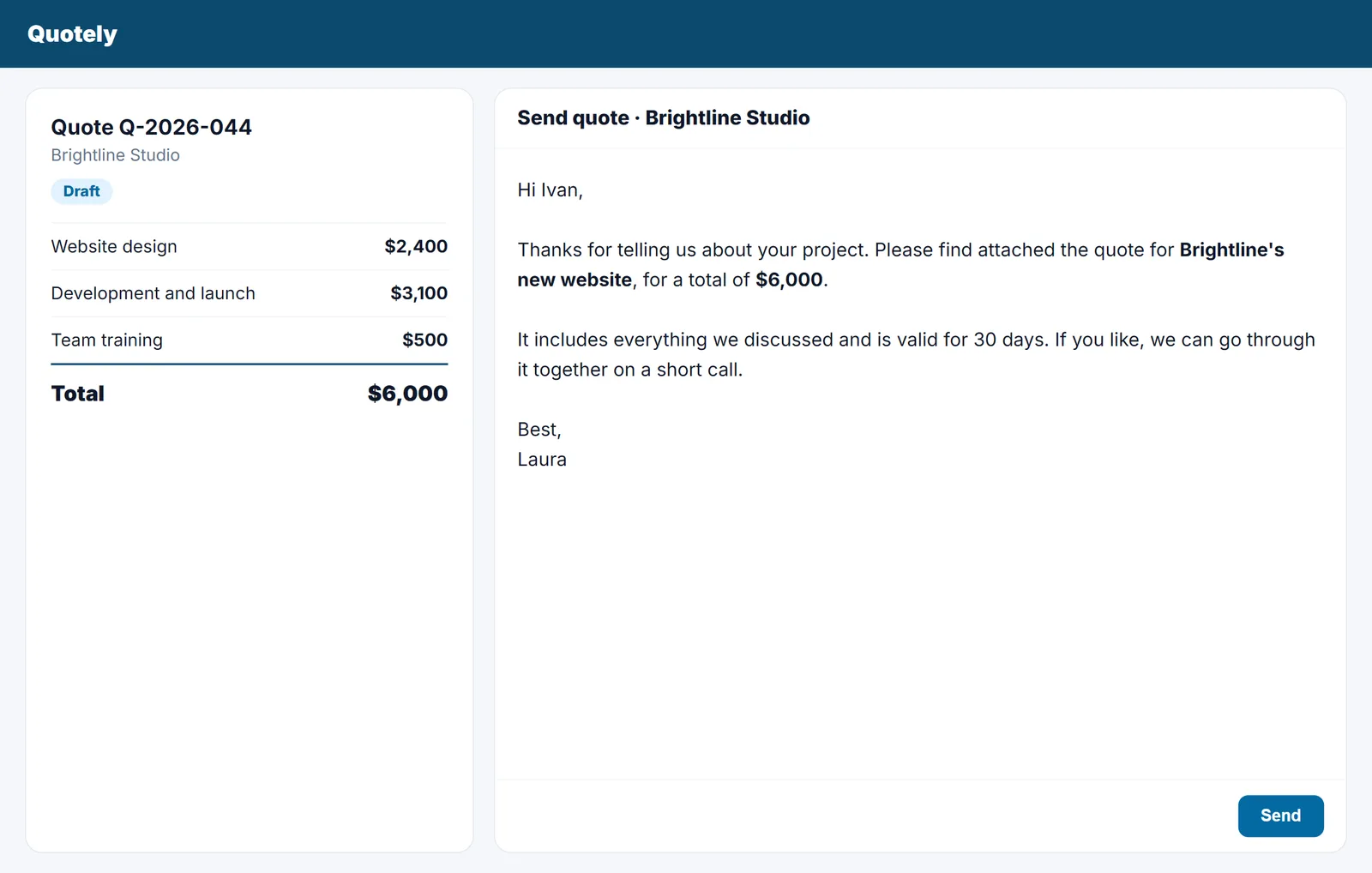Image resolution: width=1372 pixels, height=873 pixels.
Task: Click the Laura signature line
Action: click(542, 460)
